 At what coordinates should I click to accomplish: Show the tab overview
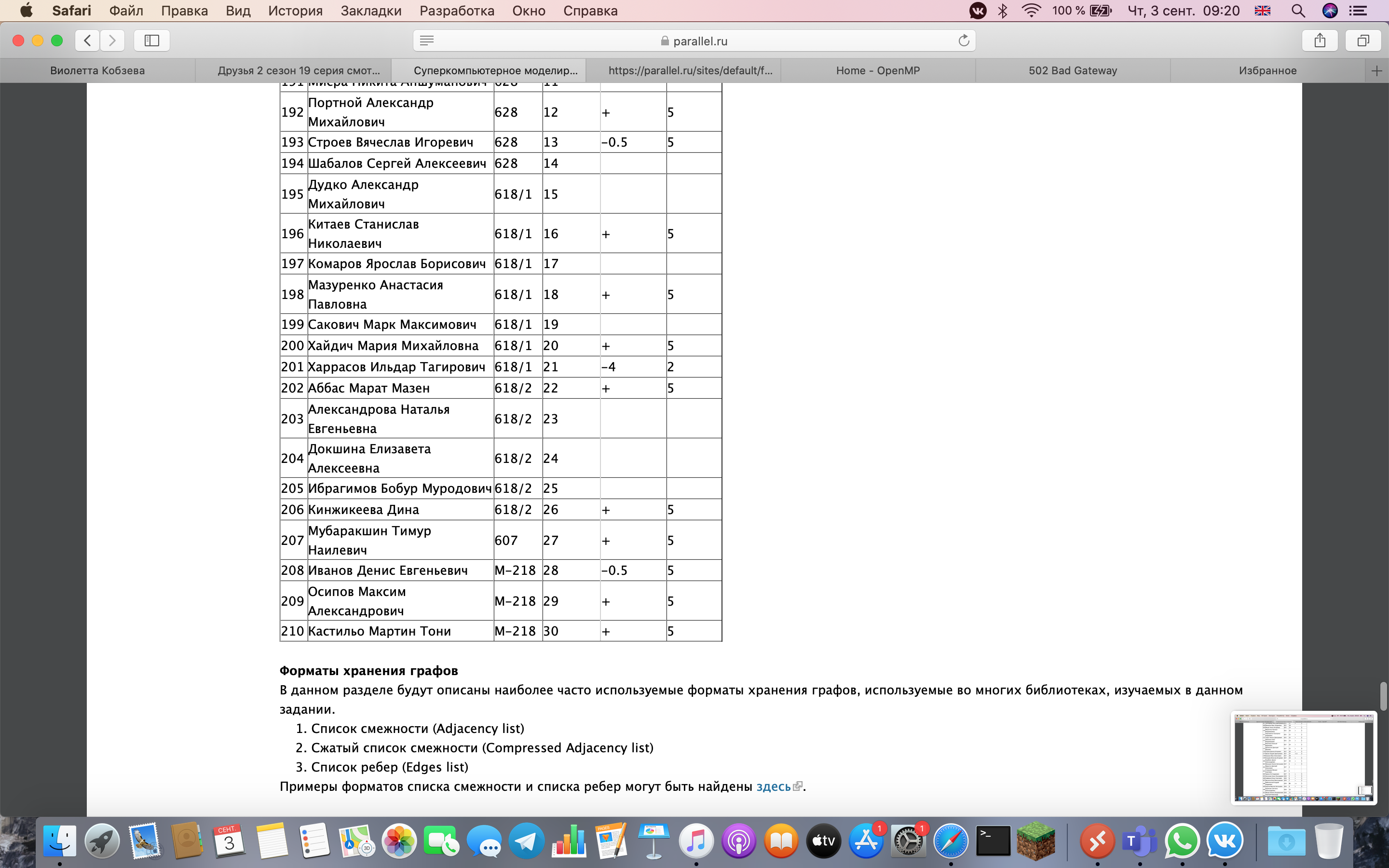(1363, 40)
